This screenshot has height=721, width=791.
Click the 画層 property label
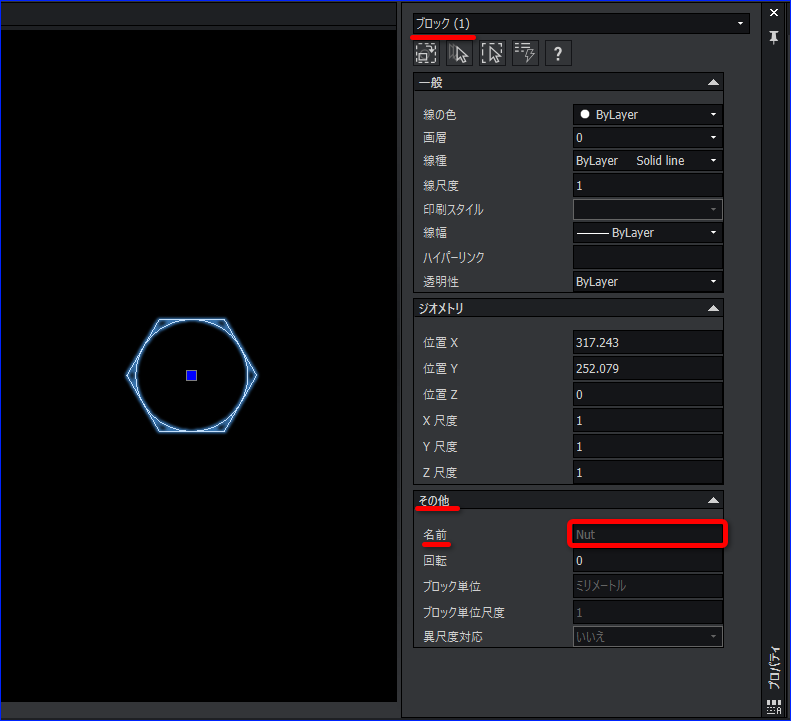click(x=434, y=138)
